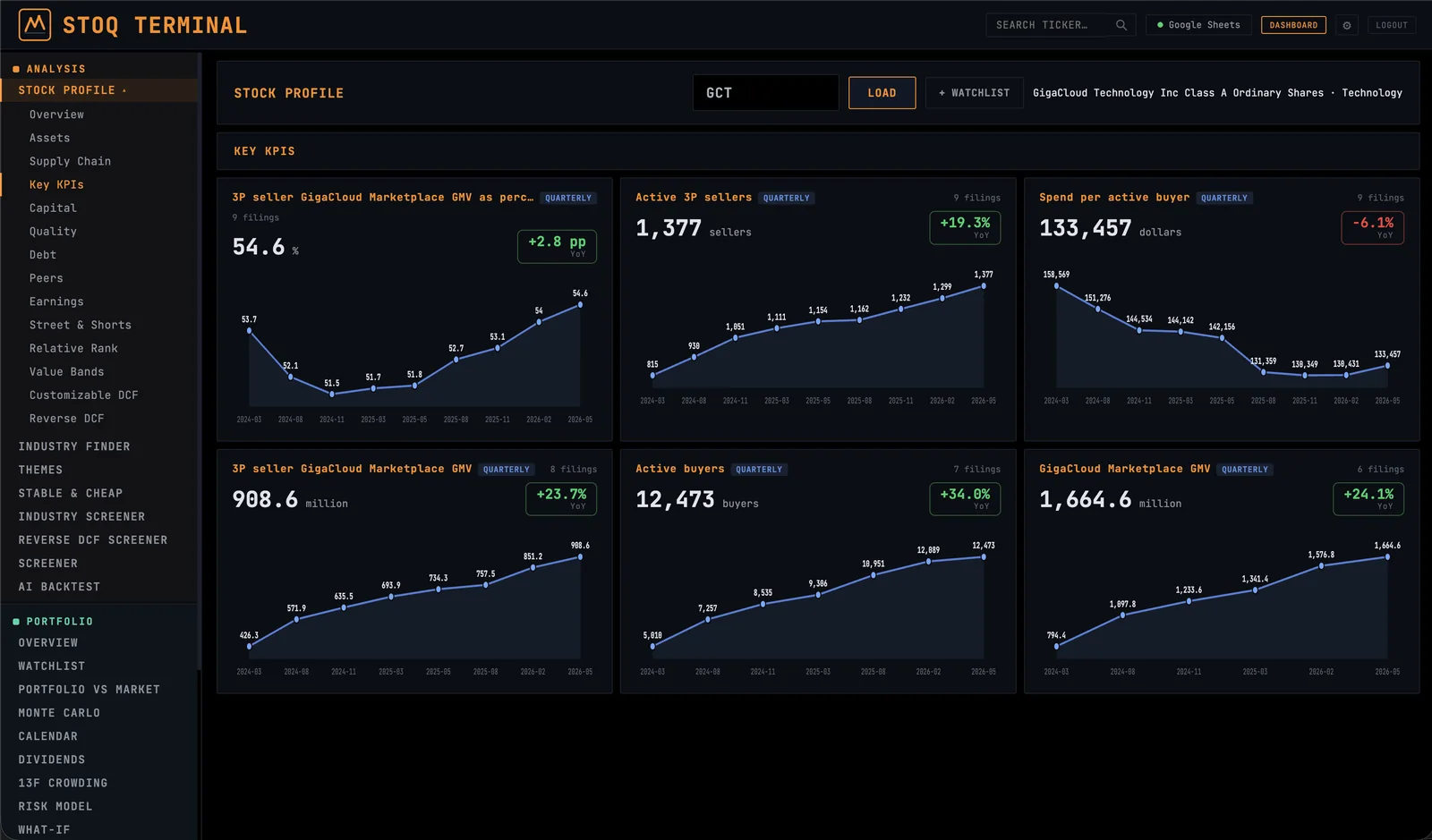Click the 908.6 data point on 3P GMV chart
This screenshot has height=840, width=1432.
(580, 557)
